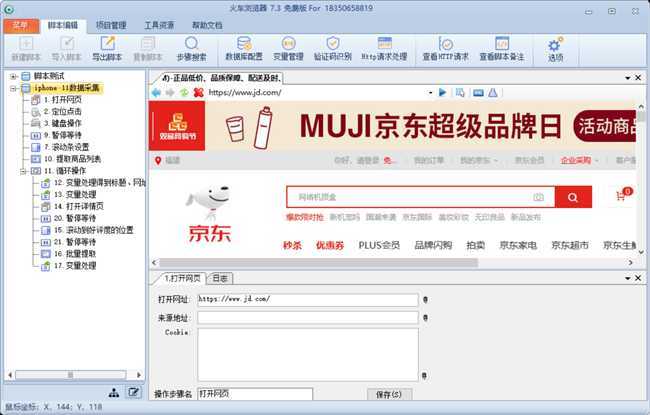650x415 pixels.
Task: Expand the 脚本测试 tree node
Action: click(13, 76)
